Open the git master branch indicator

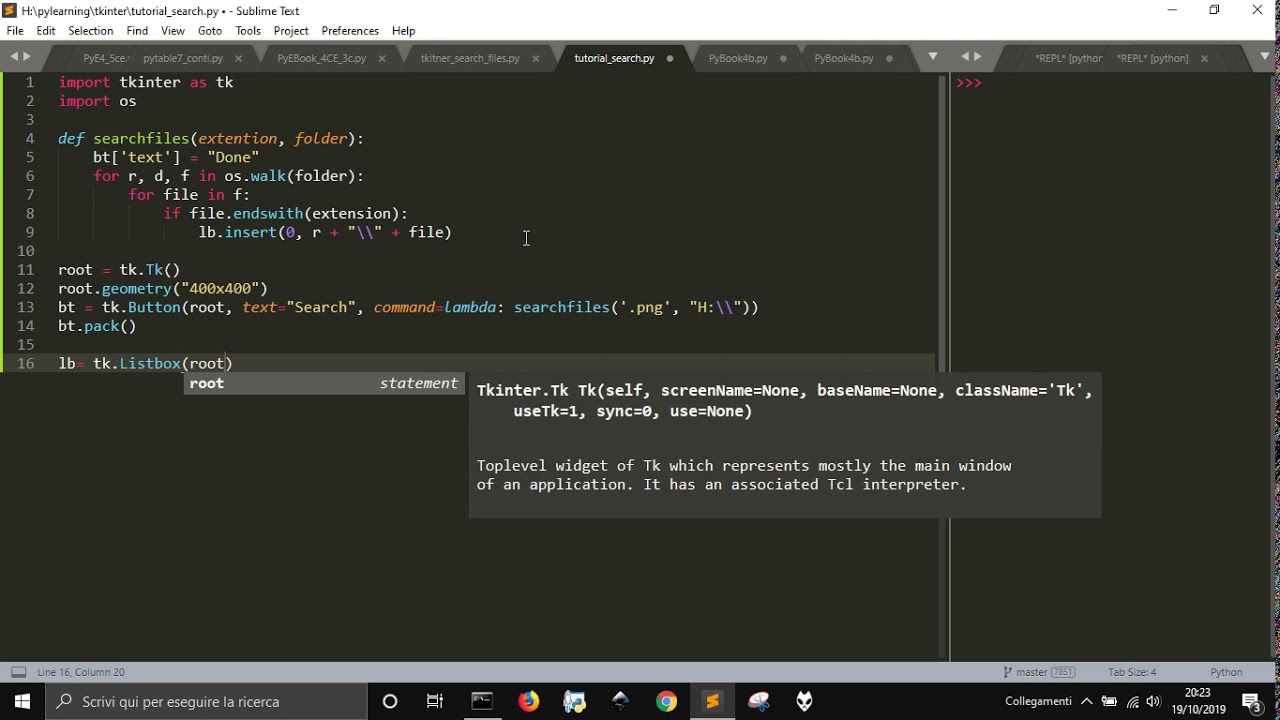1024,672
